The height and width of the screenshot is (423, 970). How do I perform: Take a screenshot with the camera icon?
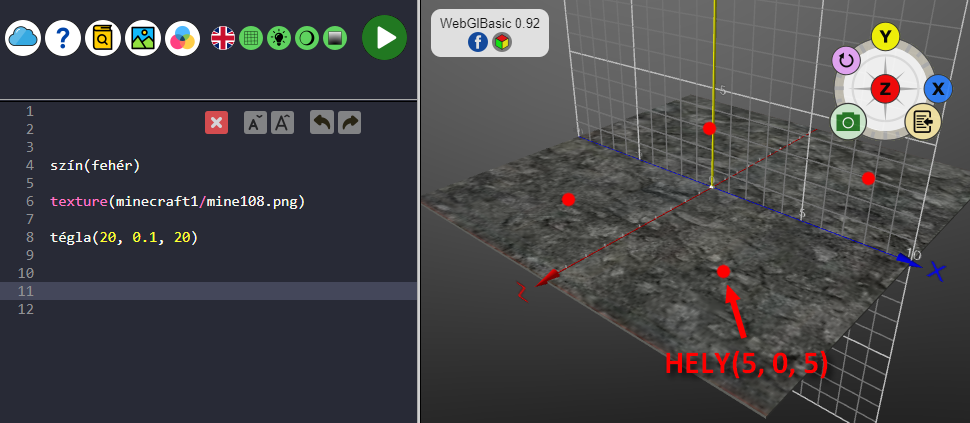tap(848, 122)
